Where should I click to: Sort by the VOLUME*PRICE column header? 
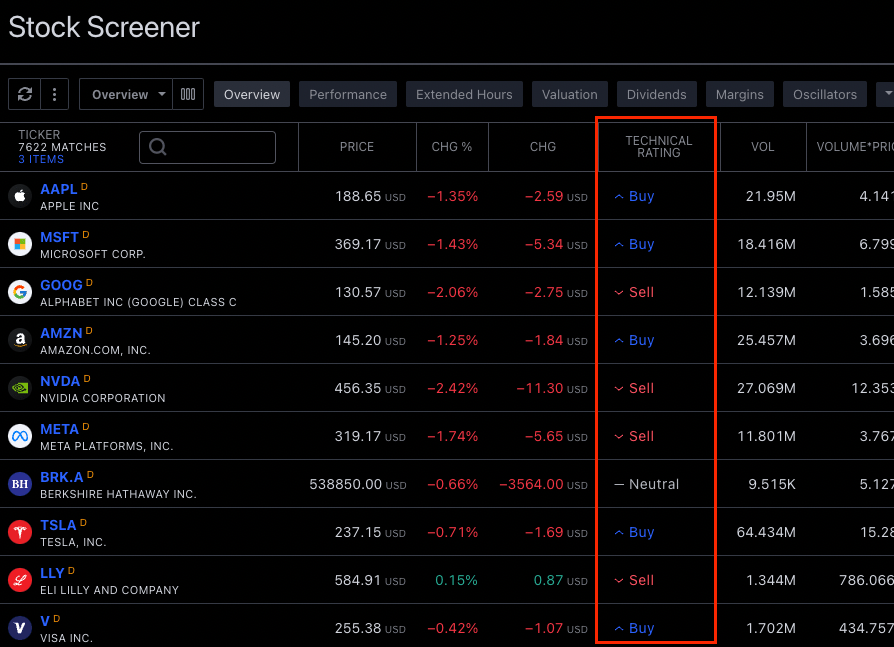coord(851,147)
